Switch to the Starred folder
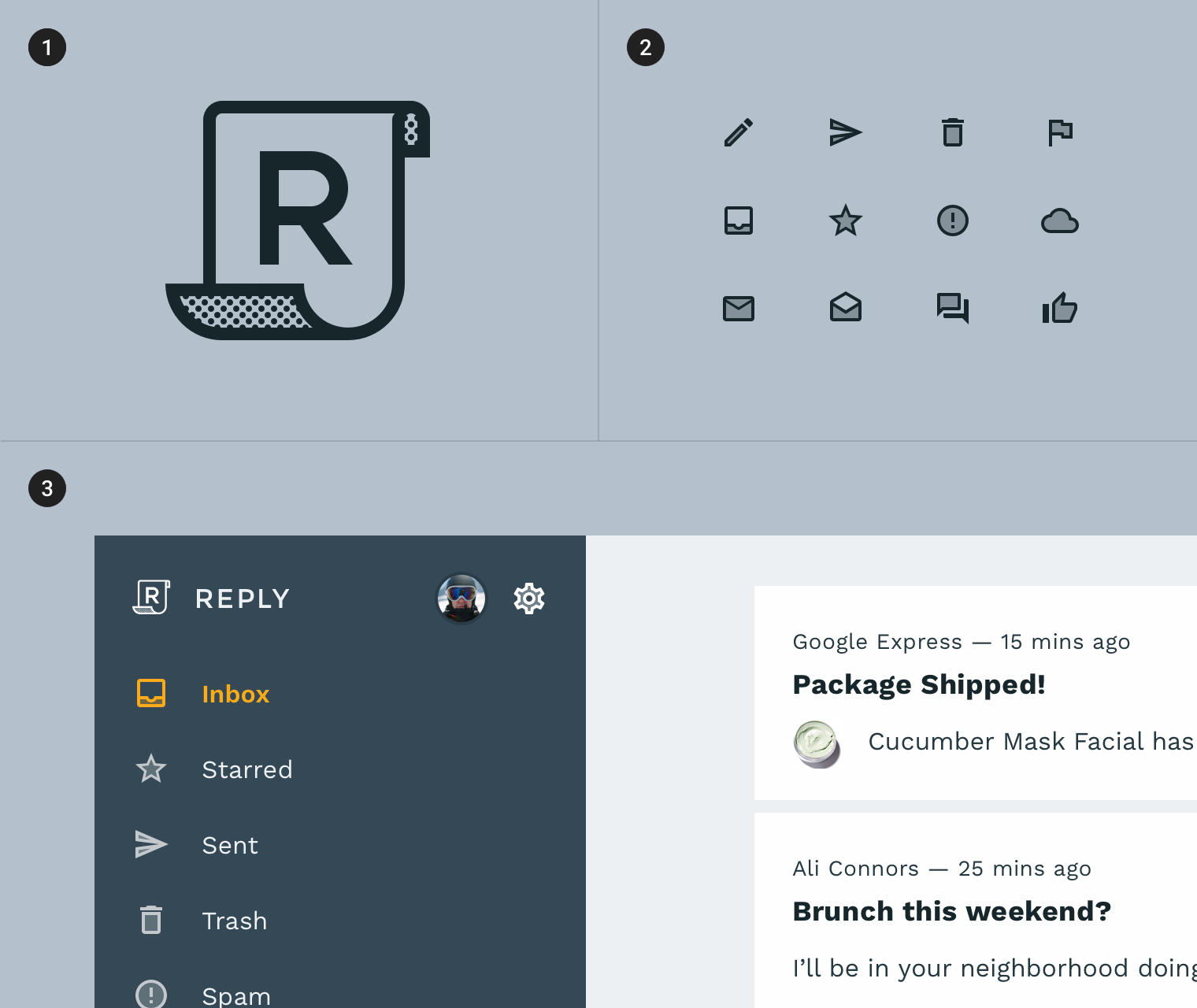This screenshot has width=1197, height=1008. tap(246, 769)
